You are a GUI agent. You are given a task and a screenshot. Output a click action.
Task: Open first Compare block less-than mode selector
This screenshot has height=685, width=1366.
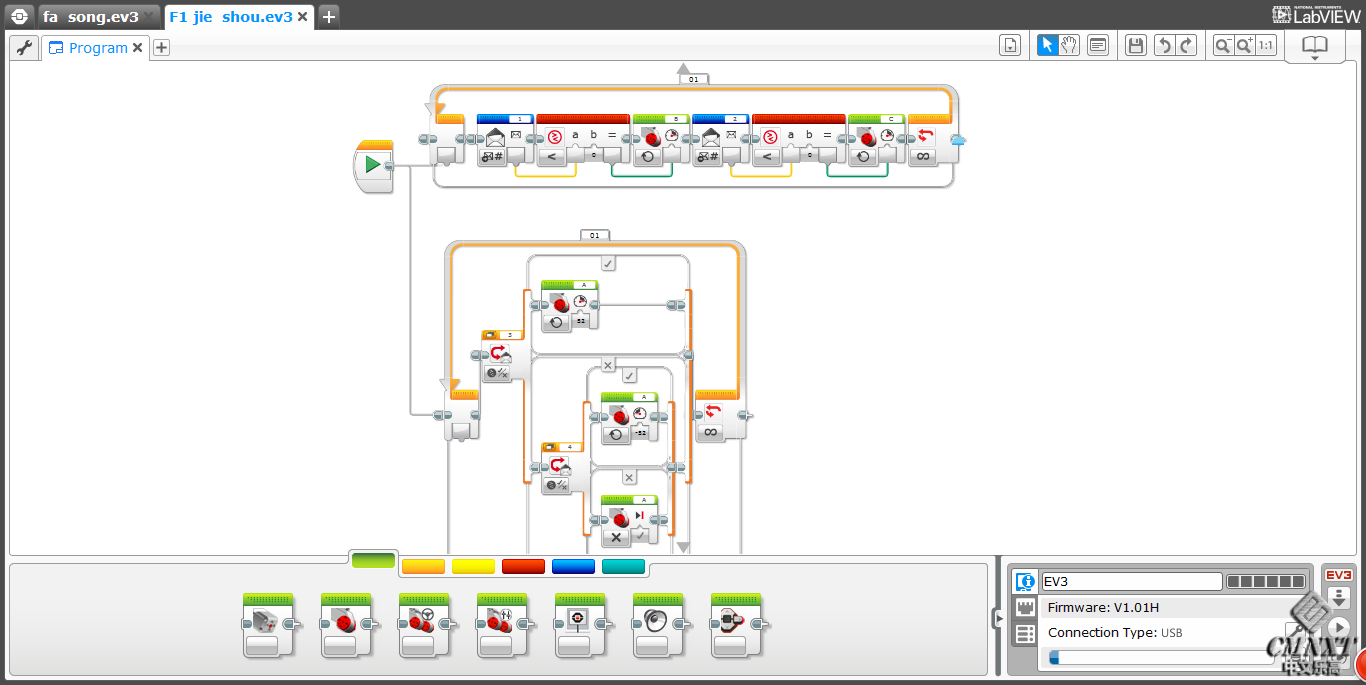click(x=550, y=157)
